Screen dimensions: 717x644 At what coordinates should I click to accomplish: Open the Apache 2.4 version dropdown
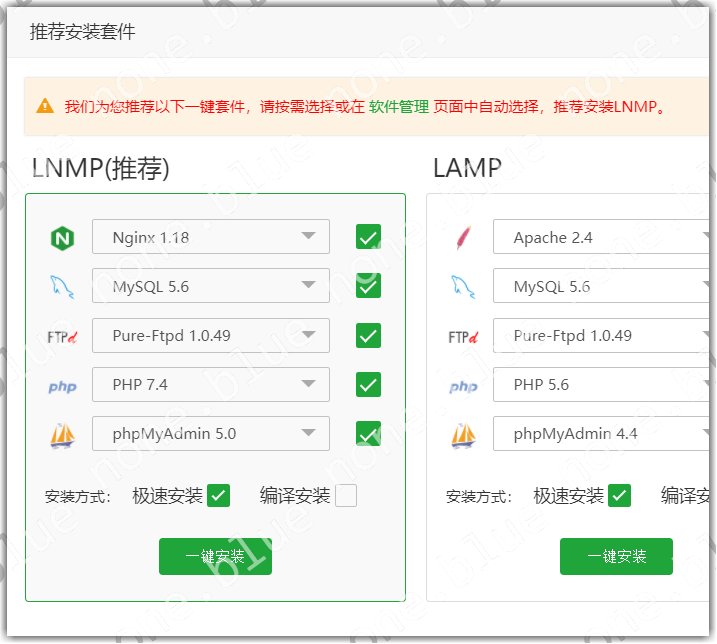(x=602, y=237)
